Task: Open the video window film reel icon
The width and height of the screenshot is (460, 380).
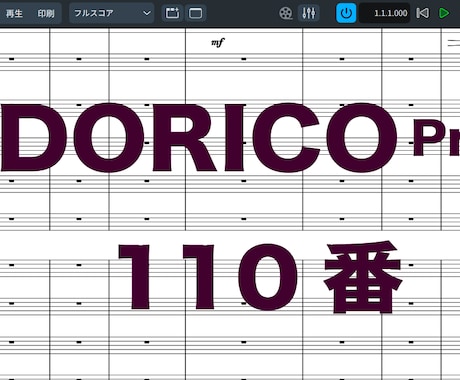Action: 286,13
